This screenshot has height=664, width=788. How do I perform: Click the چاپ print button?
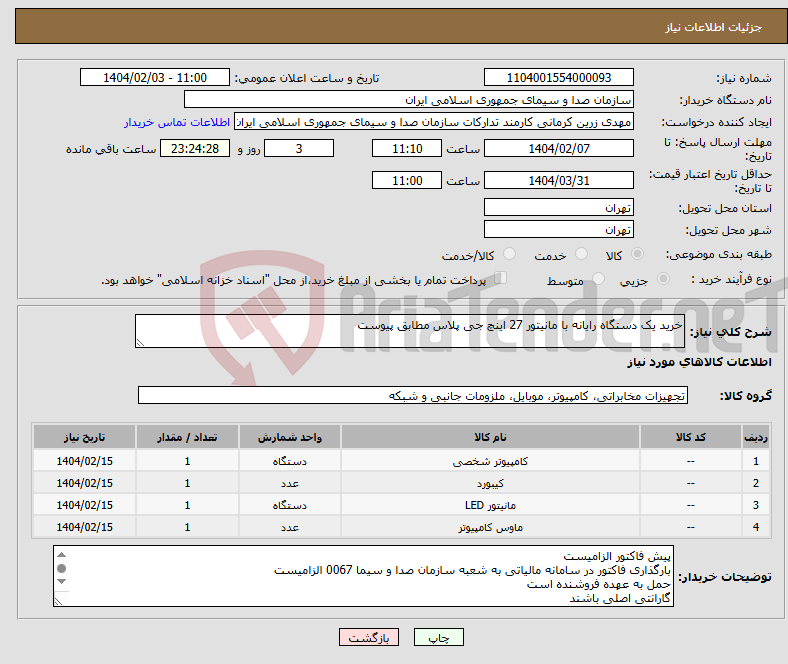click(439, 637)
